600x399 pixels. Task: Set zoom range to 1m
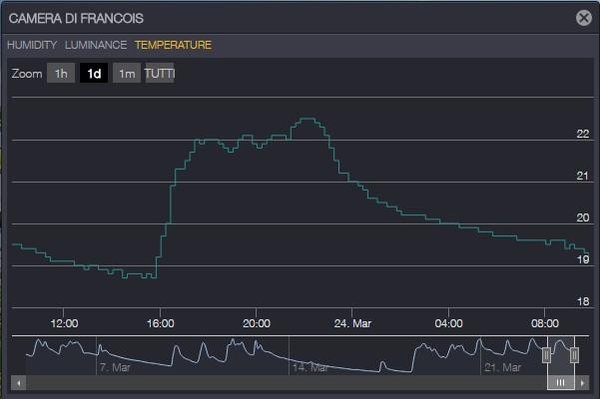(x=127, y=73)
